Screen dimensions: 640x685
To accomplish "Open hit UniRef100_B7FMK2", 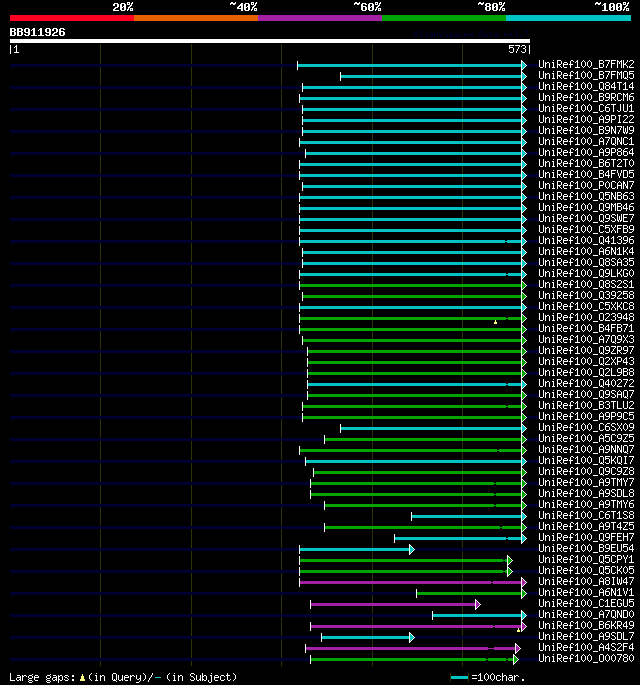I will [586, 64].
